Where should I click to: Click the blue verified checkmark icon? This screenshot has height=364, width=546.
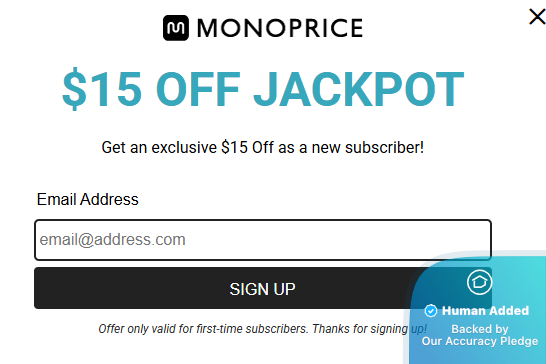tap(431, 311)
